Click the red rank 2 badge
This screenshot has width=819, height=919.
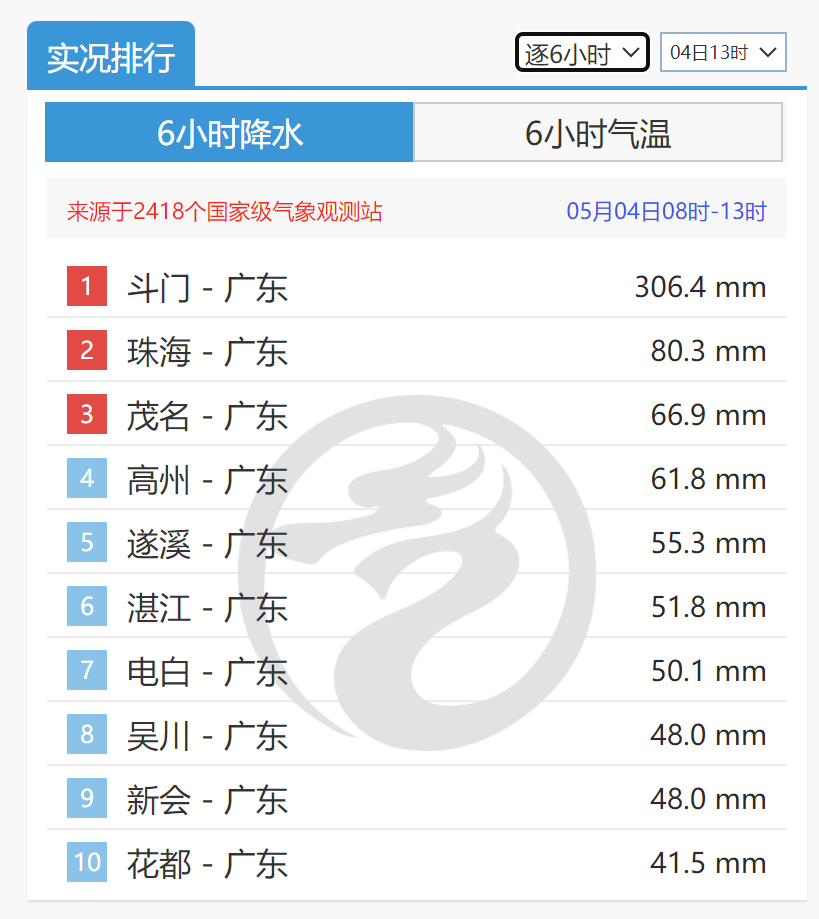87,351
